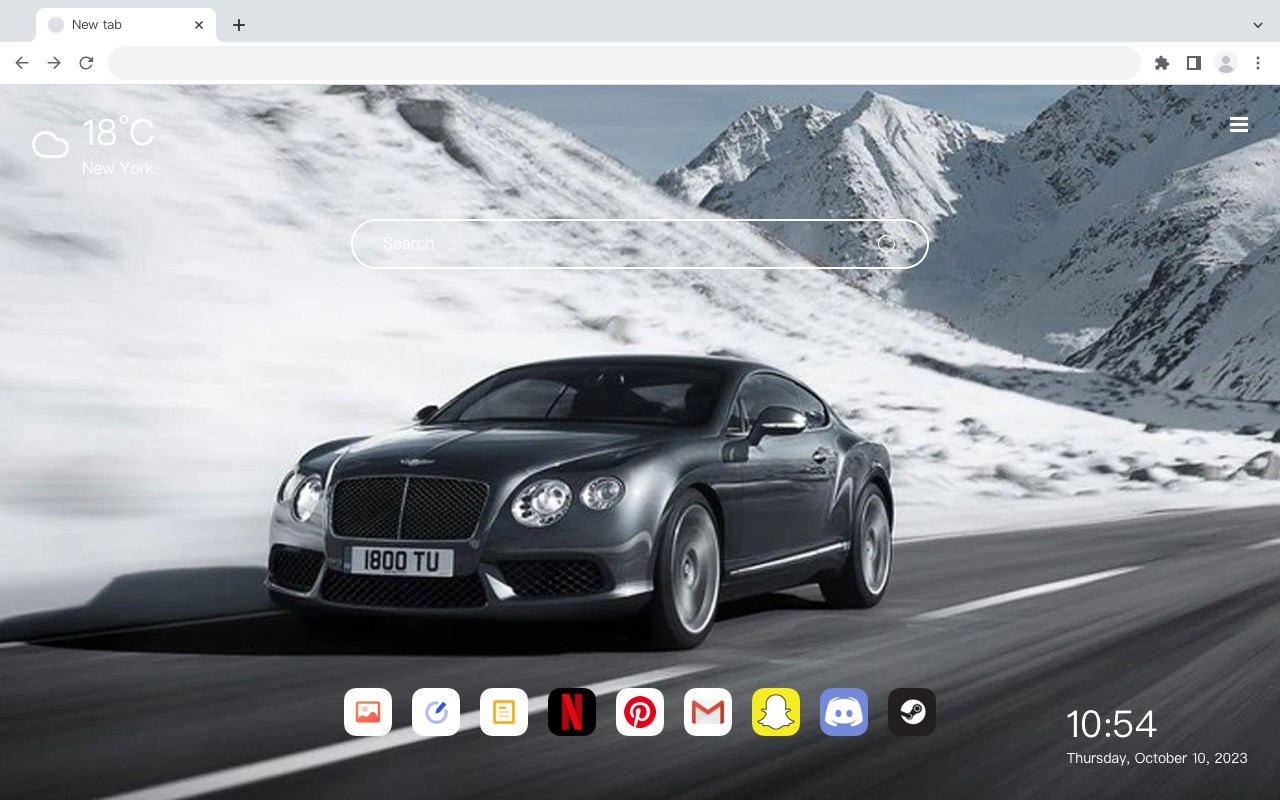Add a new tab with plus button
1280x800 pixels.
pos(238,25)
